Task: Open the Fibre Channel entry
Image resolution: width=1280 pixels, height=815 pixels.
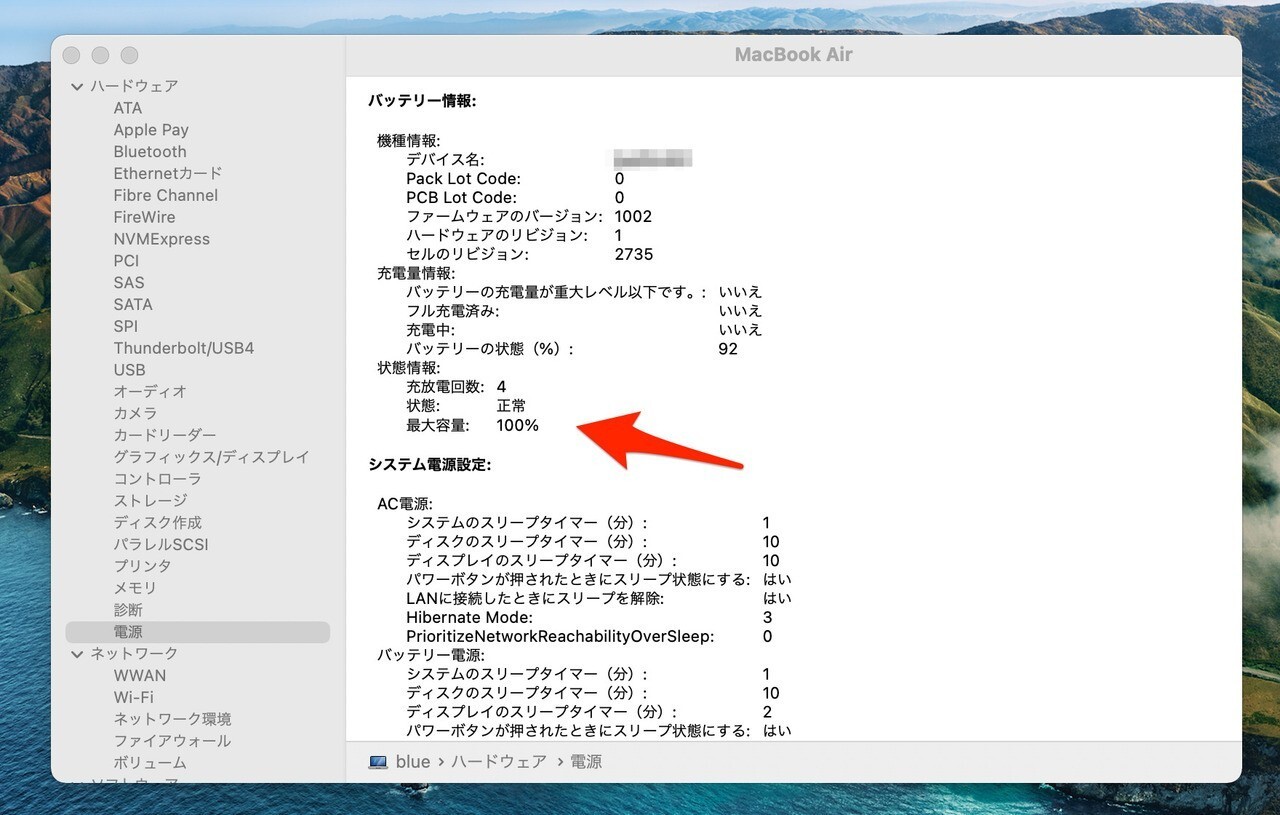Action: [x=166, y=196]
